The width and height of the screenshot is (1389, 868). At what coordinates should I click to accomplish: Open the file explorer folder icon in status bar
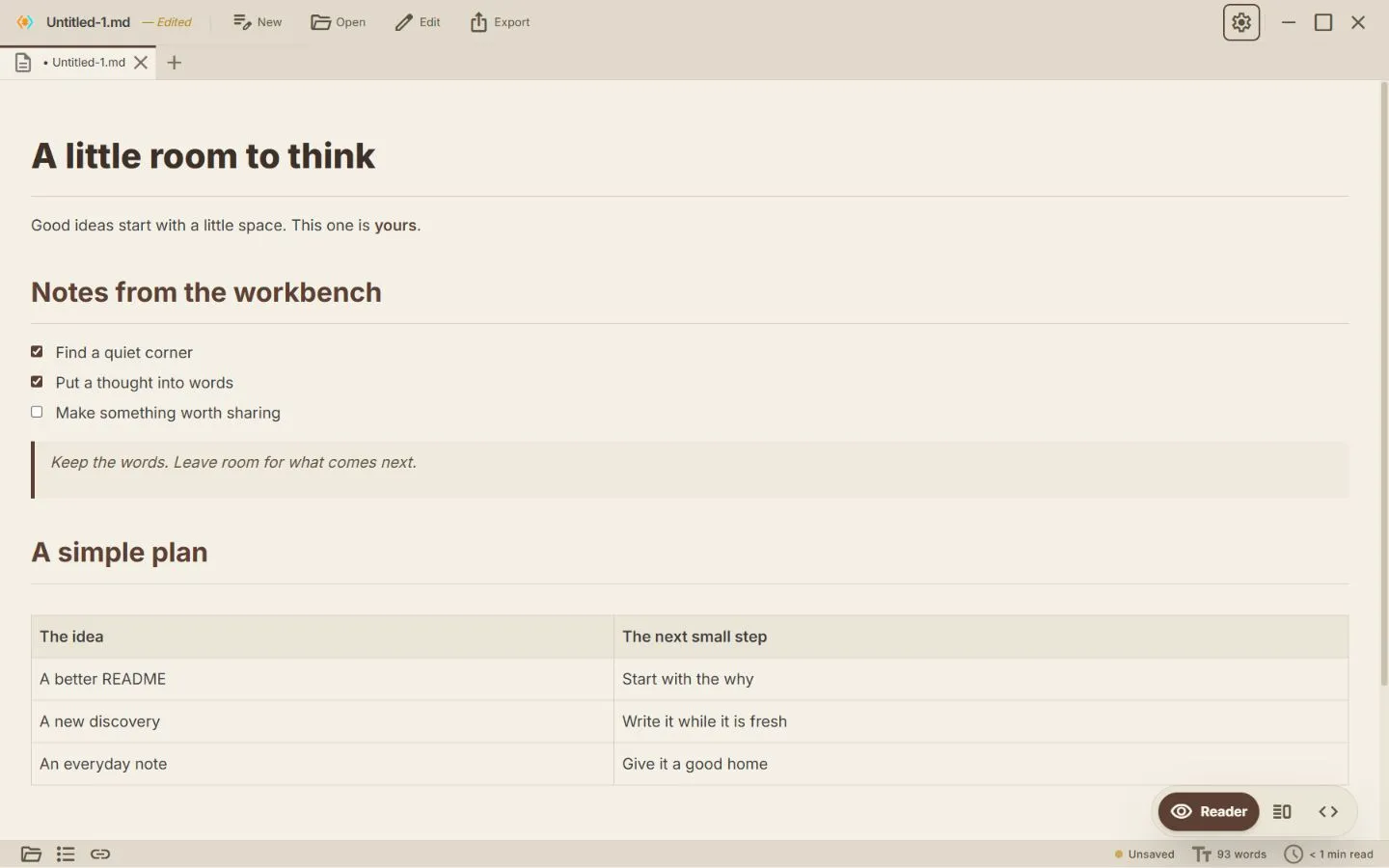31,854
